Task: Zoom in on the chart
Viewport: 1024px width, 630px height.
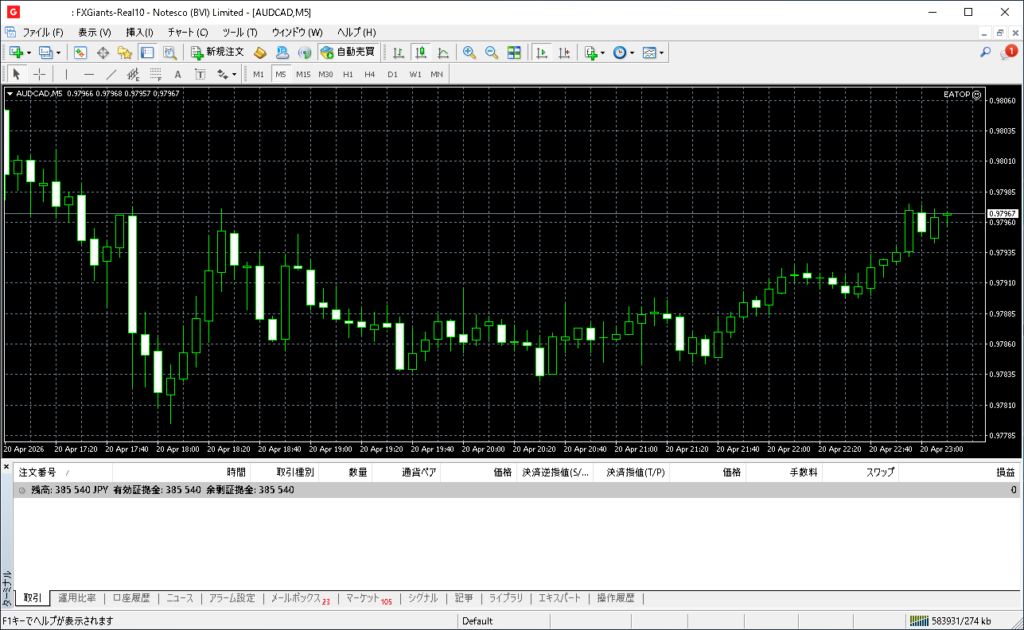Action: 469,52
